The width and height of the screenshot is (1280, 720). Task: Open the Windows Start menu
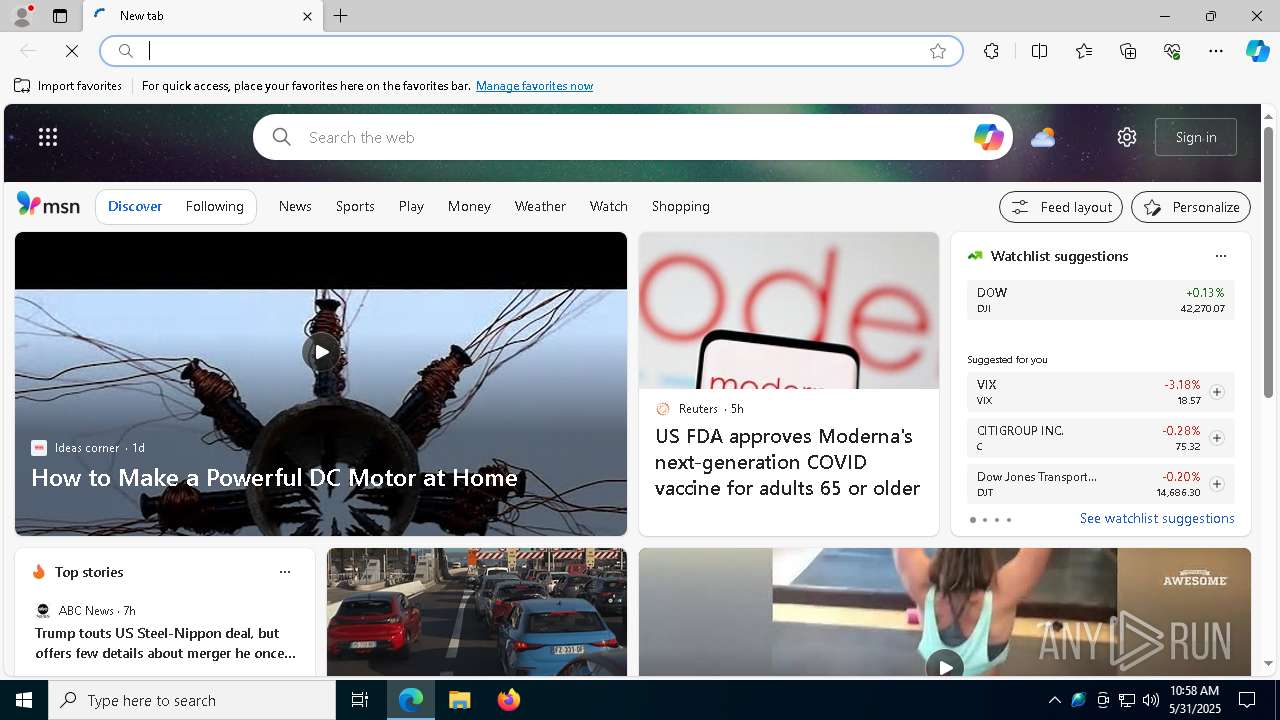pos(24,700)
